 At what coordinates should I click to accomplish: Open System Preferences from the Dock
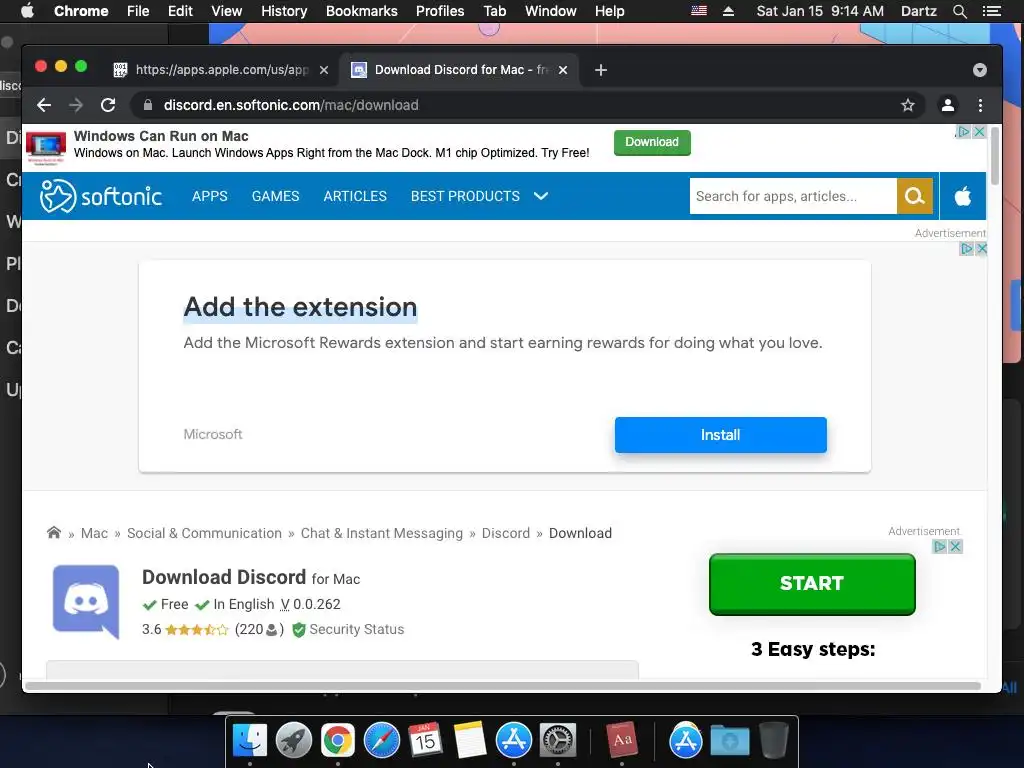click(x=557, y=740)
